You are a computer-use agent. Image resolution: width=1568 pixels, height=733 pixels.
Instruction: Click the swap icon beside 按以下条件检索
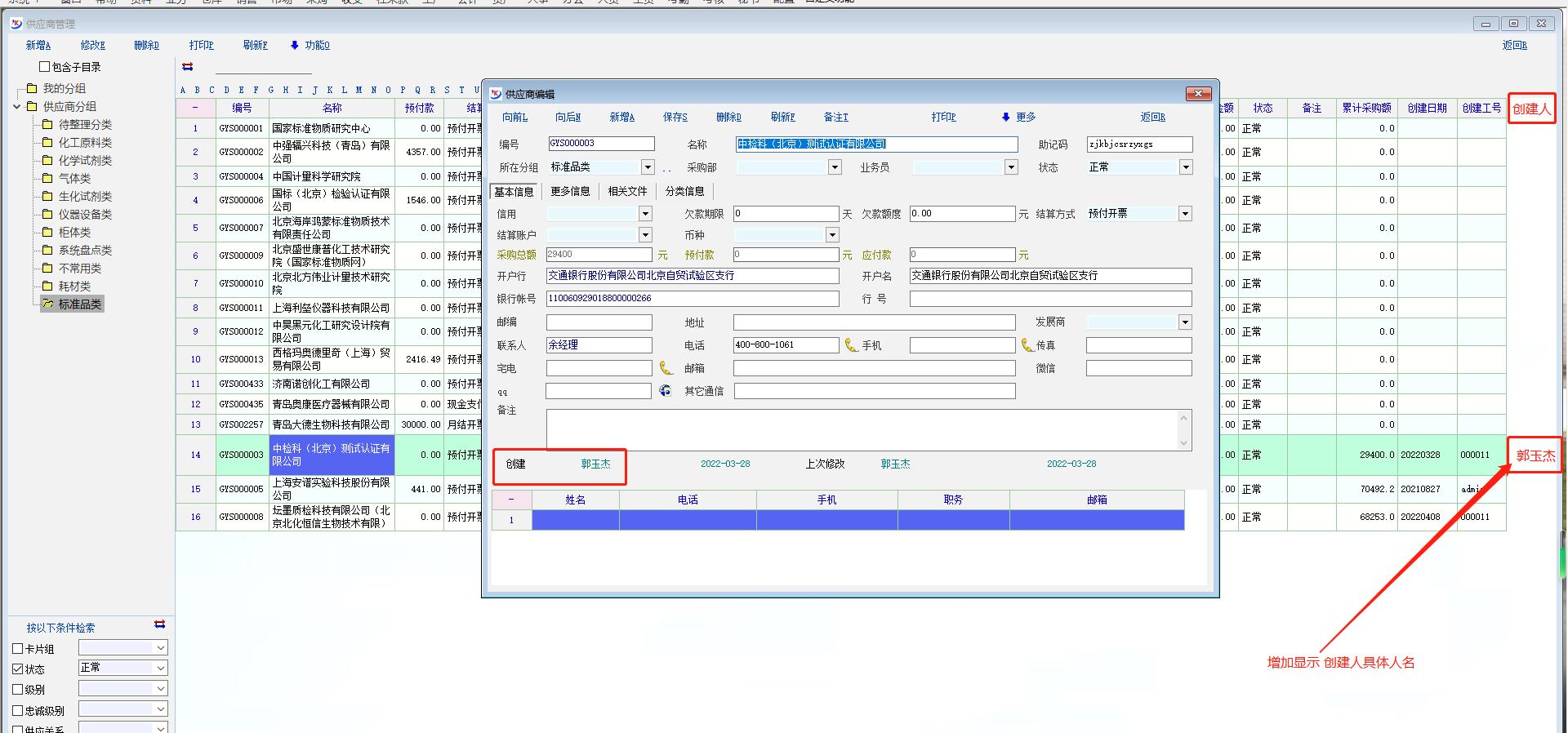coord(159,624)
